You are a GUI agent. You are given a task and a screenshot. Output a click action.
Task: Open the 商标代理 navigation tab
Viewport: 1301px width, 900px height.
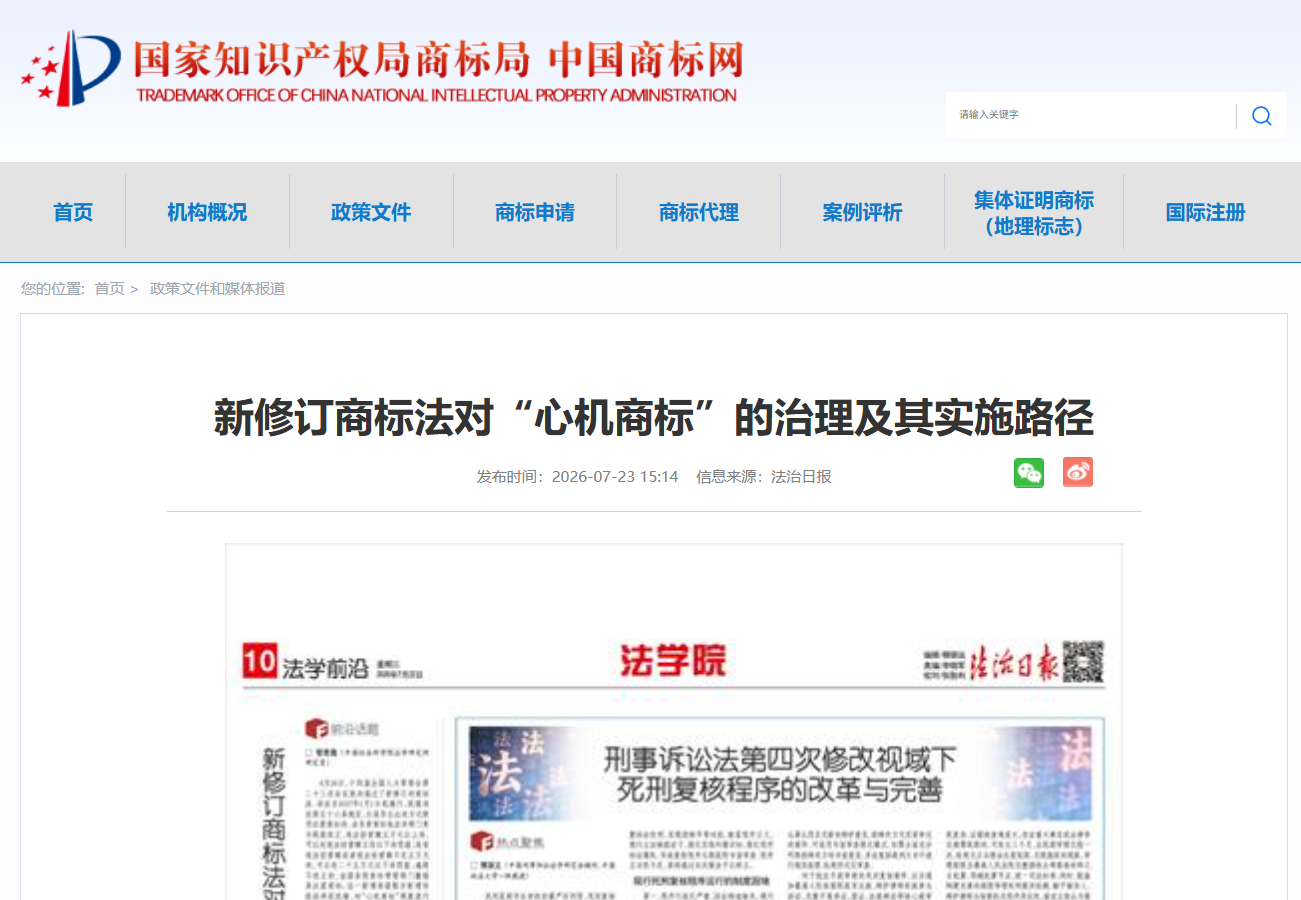tap(699, 212)
